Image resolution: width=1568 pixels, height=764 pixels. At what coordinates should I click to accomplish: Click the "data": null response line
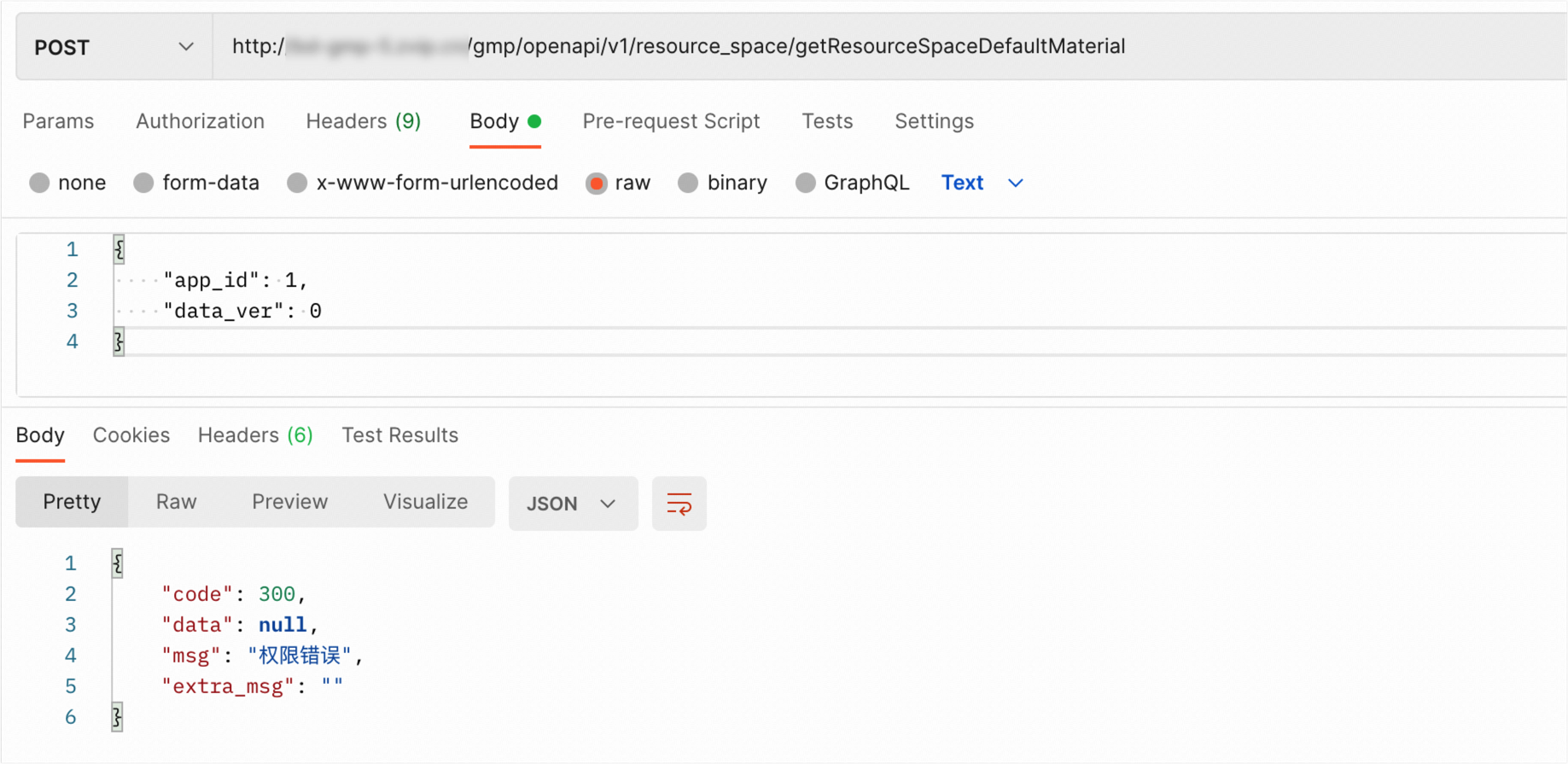tap(239, 625)
